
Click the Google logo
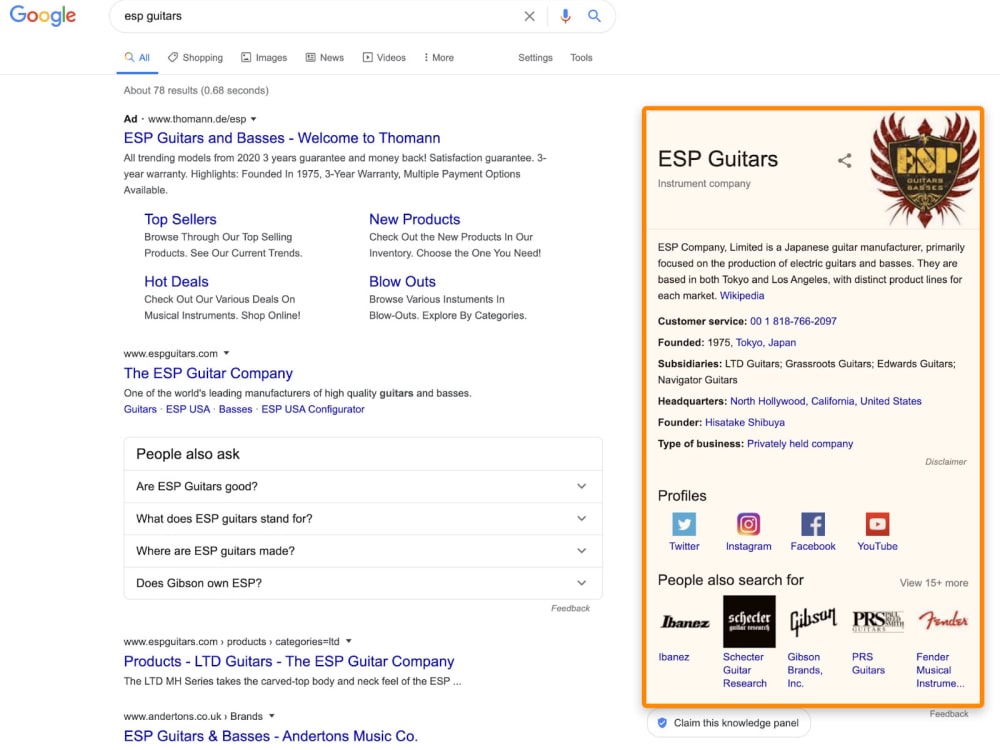point(43,15)
